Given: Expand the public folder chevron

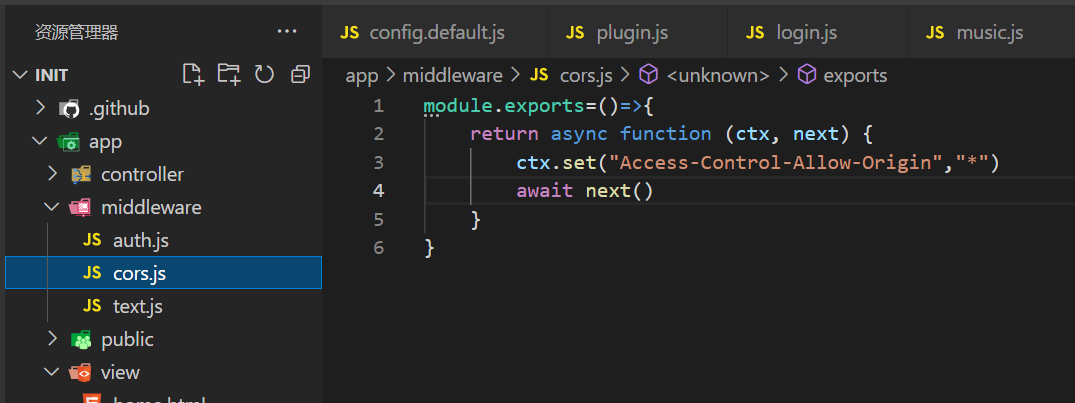Looking at the screenshot, I should [x=52, y=339].
